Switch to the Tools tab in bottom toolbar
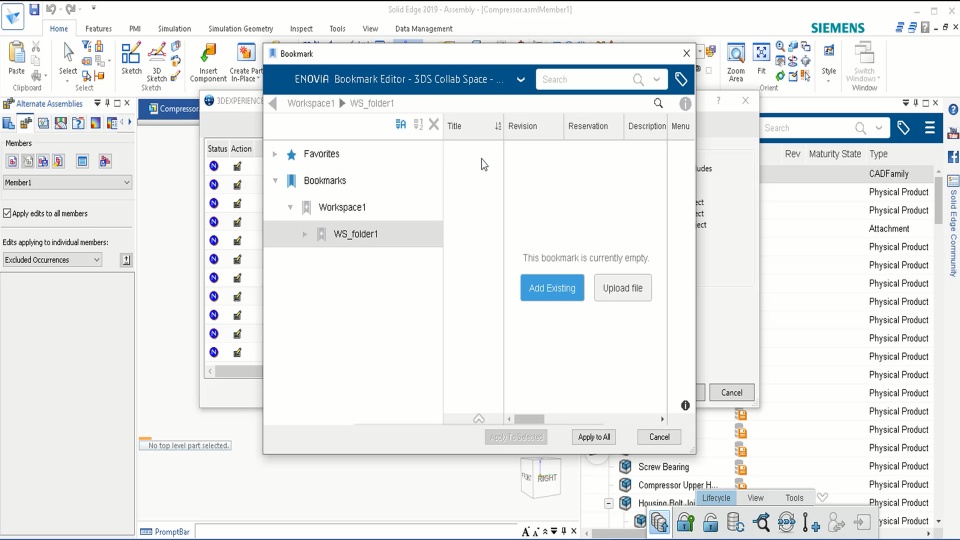Screen dimensions: 960x540 794,498
